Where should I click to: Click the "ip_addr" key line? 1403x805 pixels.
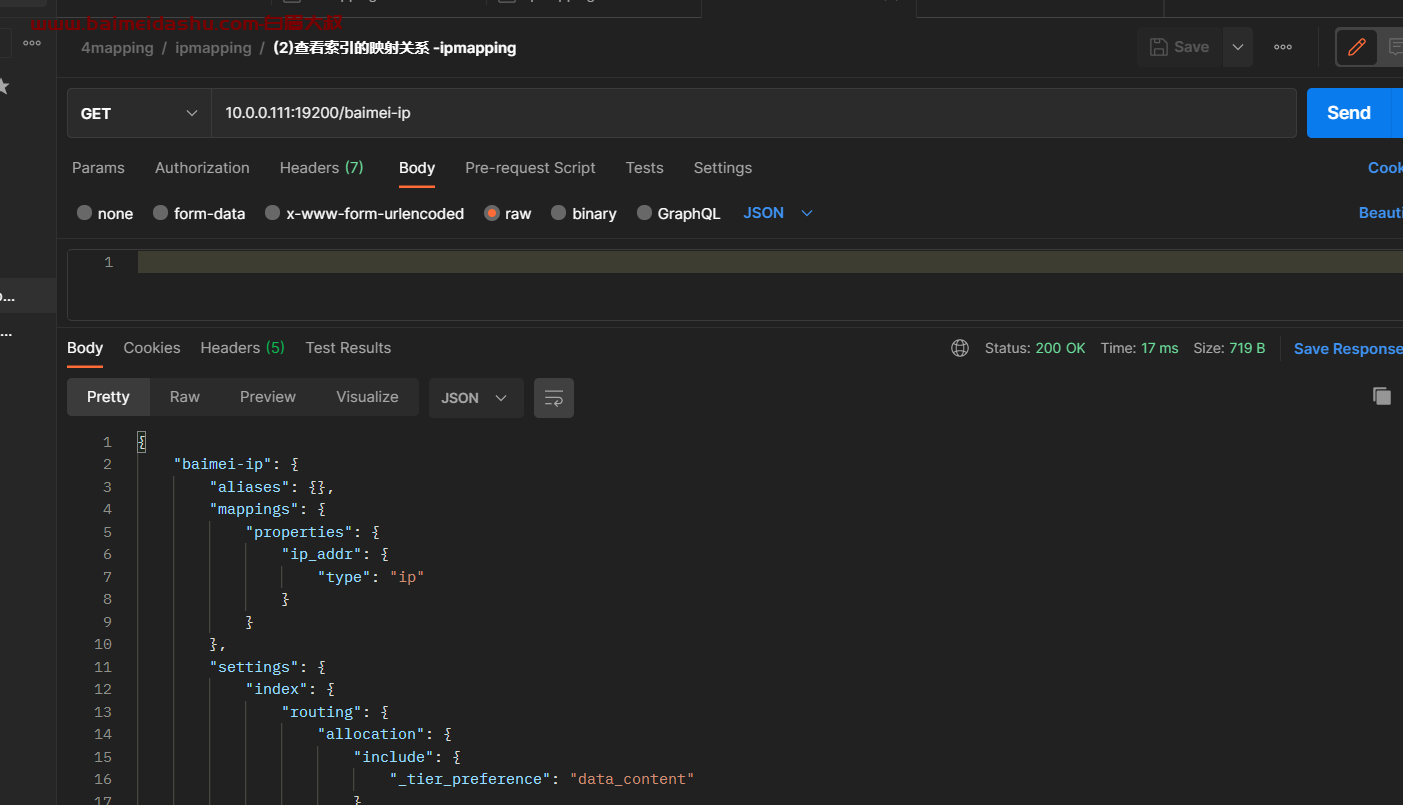(322, 554)
